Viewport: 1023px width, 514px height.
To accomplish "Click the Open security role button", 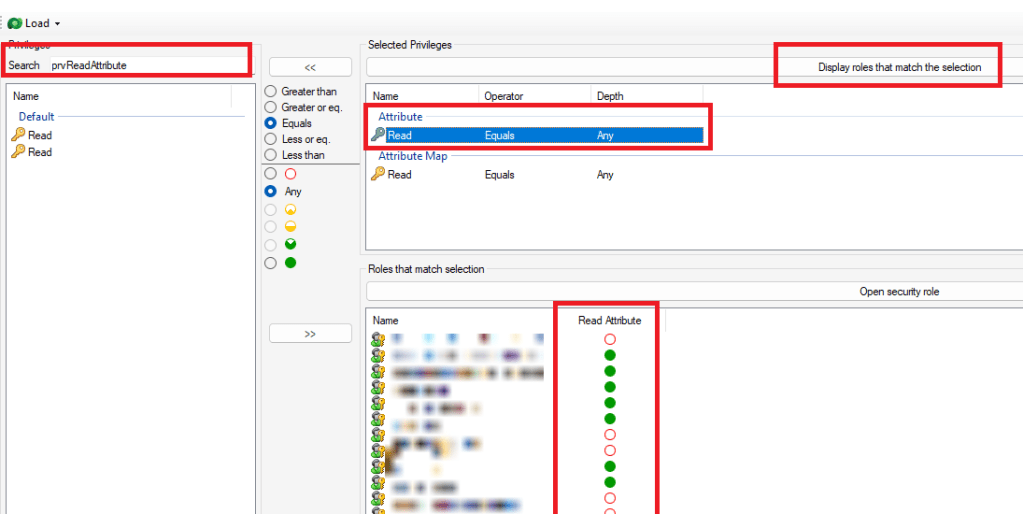I will tap(898, 292).
